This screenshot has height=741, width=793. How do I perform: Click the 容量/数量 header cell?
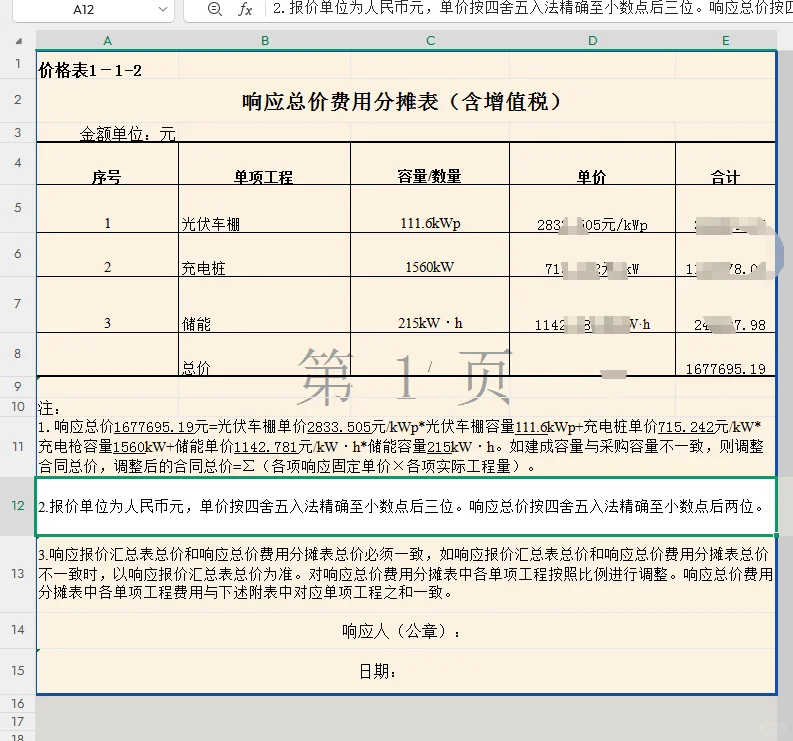point(430,164)
